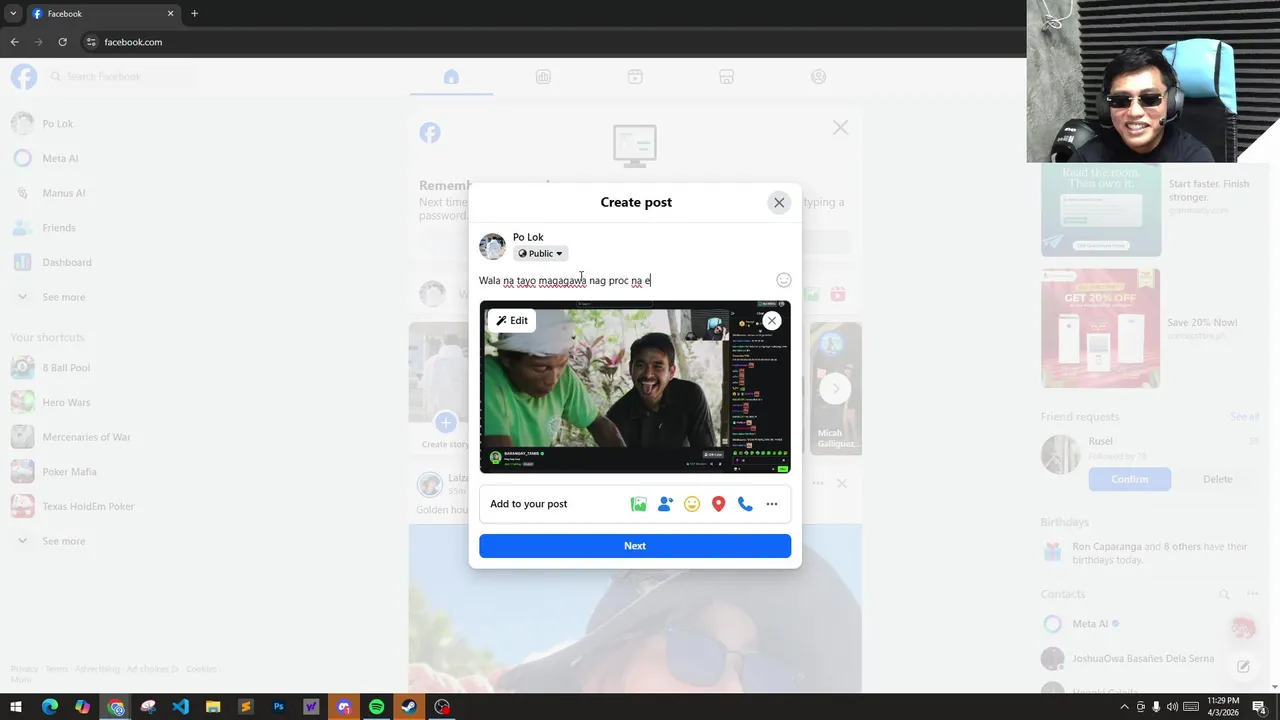Click the Search Facebook box
This screenshot has height=720, width=1280.
pyautogui.click(x=120, y=76)
